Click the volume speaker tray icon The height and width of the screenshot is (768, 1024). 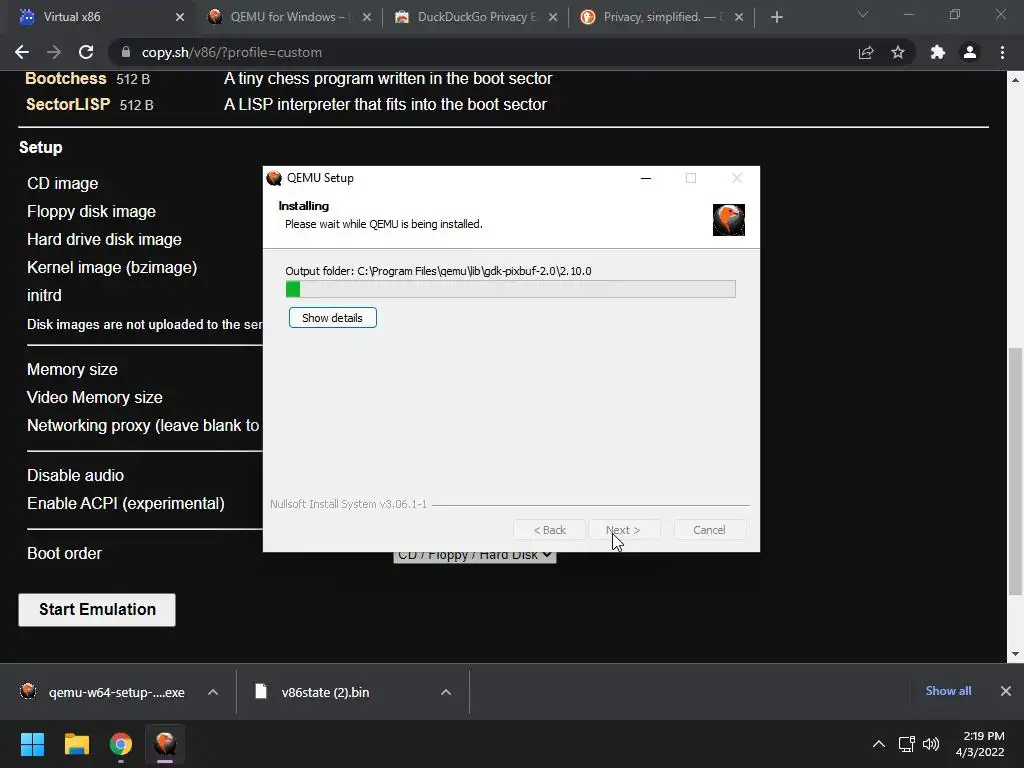click(x=931, y=744)
